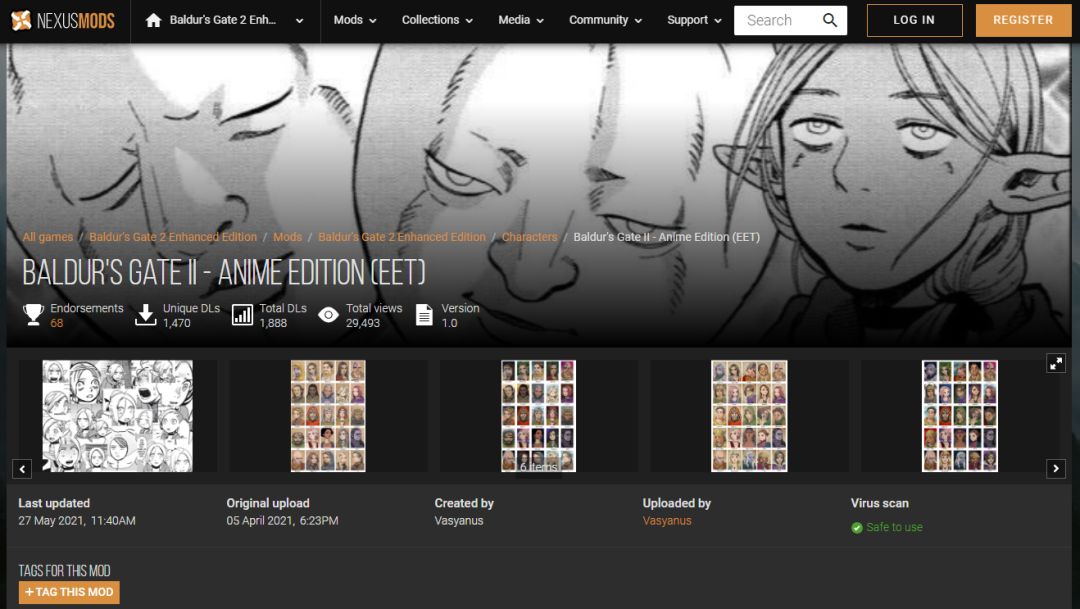Expand gallery to fullscreen view
This screenshot has height=609, width=1080.
click(1056, 363)
